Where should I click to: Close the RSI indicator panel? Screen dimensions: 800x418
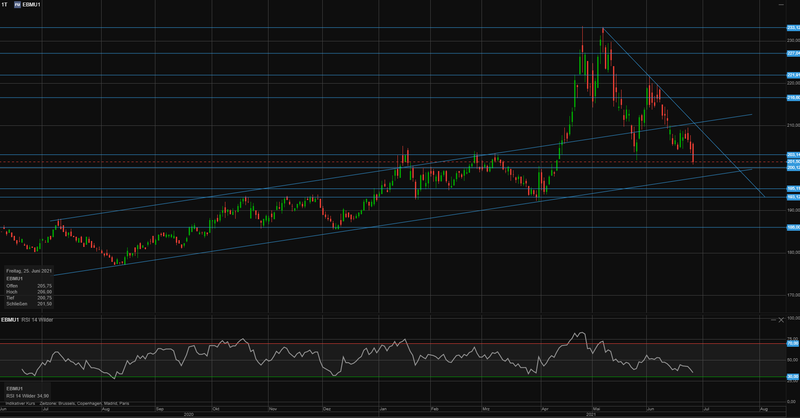[x=782, y=320]
